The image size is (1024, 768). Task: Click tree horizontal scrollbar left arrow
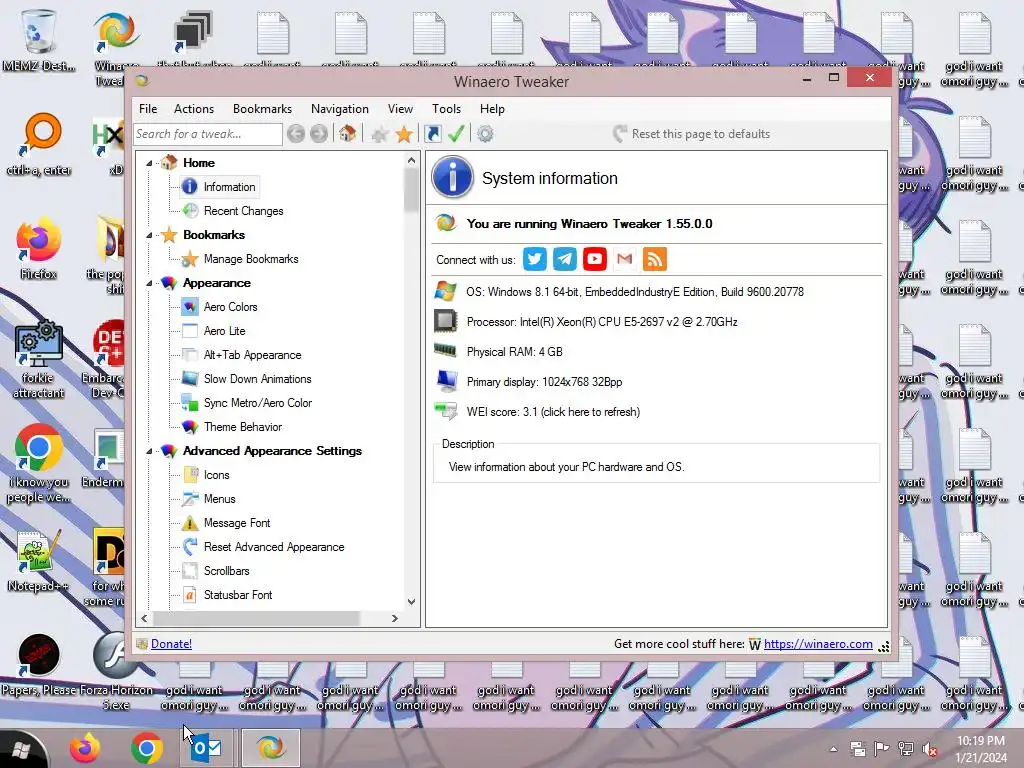tap(144, 618)
